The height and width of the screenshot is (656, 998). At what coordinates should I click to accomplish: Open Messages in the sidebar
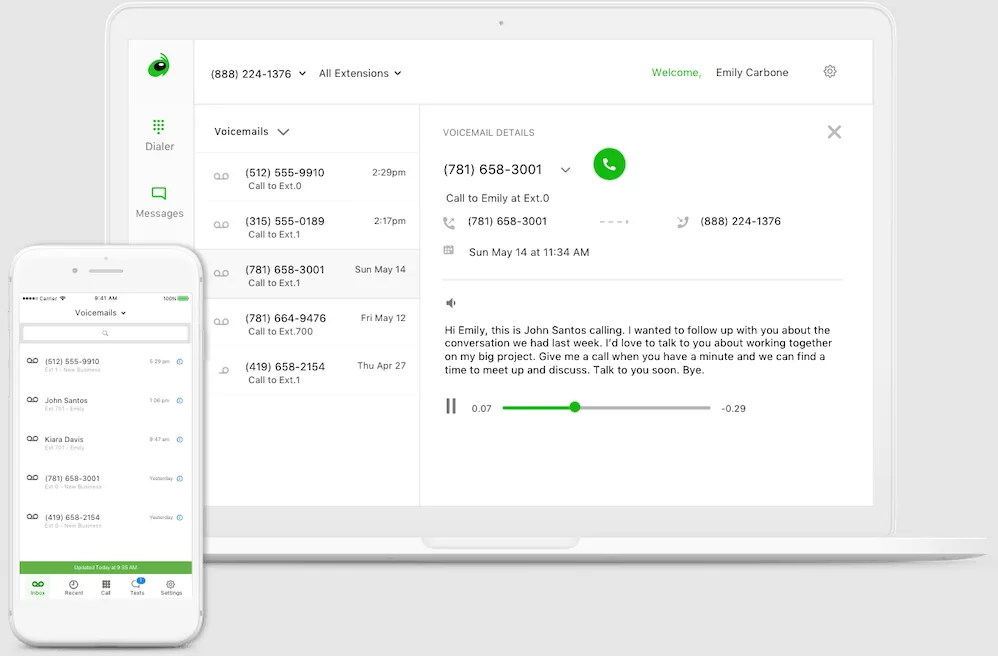[x=159, y=201]
